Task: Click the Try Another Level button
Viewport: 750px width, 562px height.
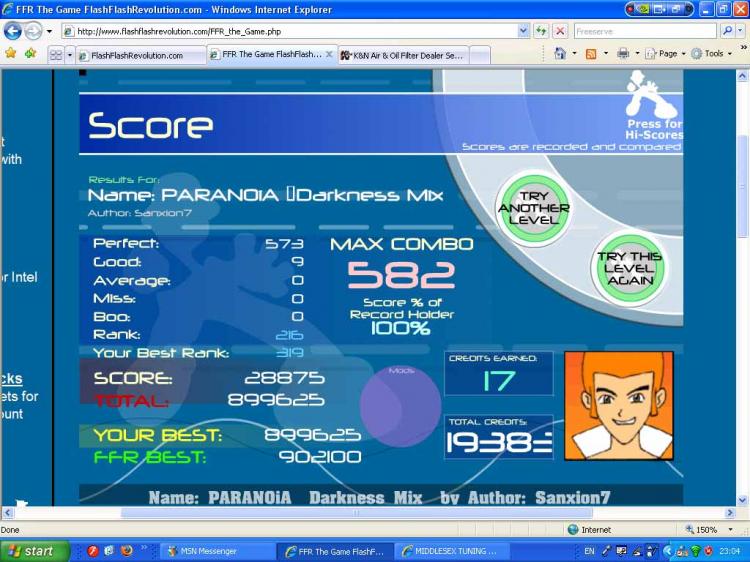Action: pyautogui.click(x=534, y=208)
